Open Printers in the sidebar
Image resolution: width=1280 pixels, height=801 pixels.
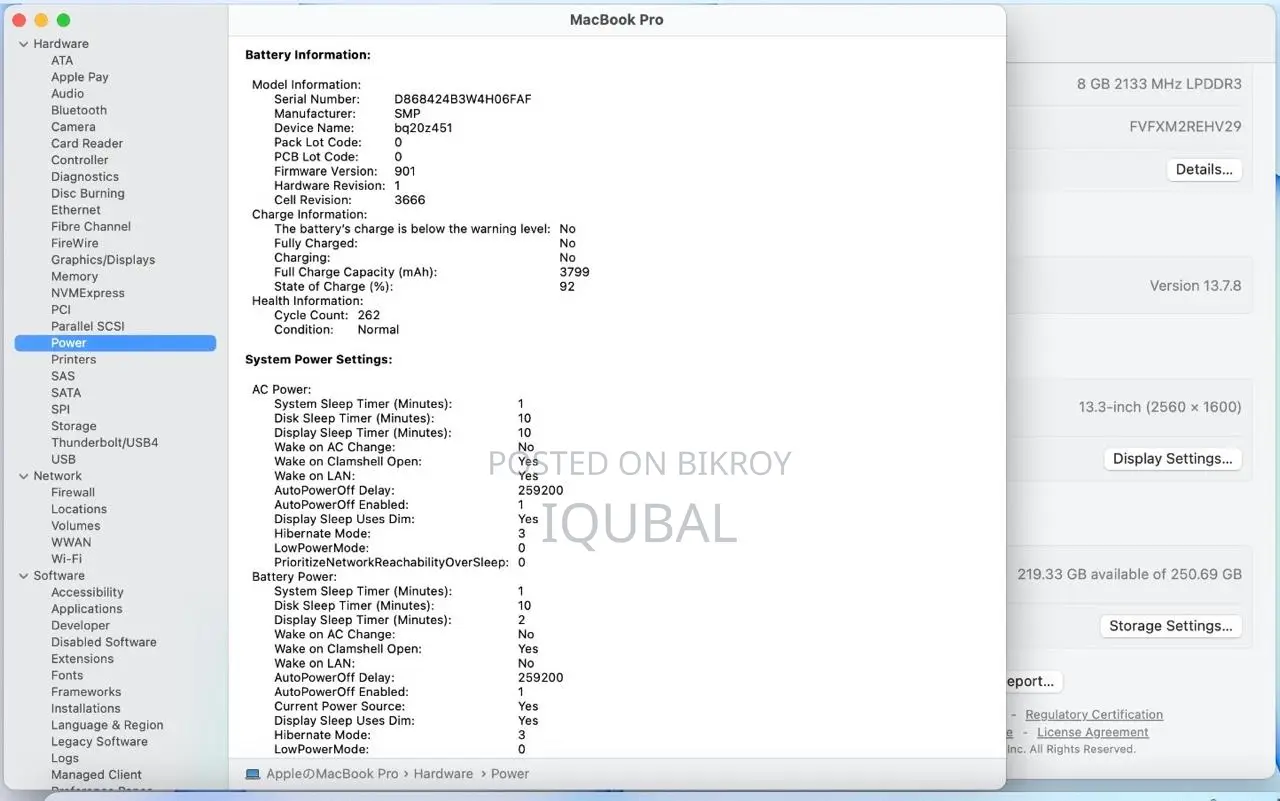coord(74,360)
